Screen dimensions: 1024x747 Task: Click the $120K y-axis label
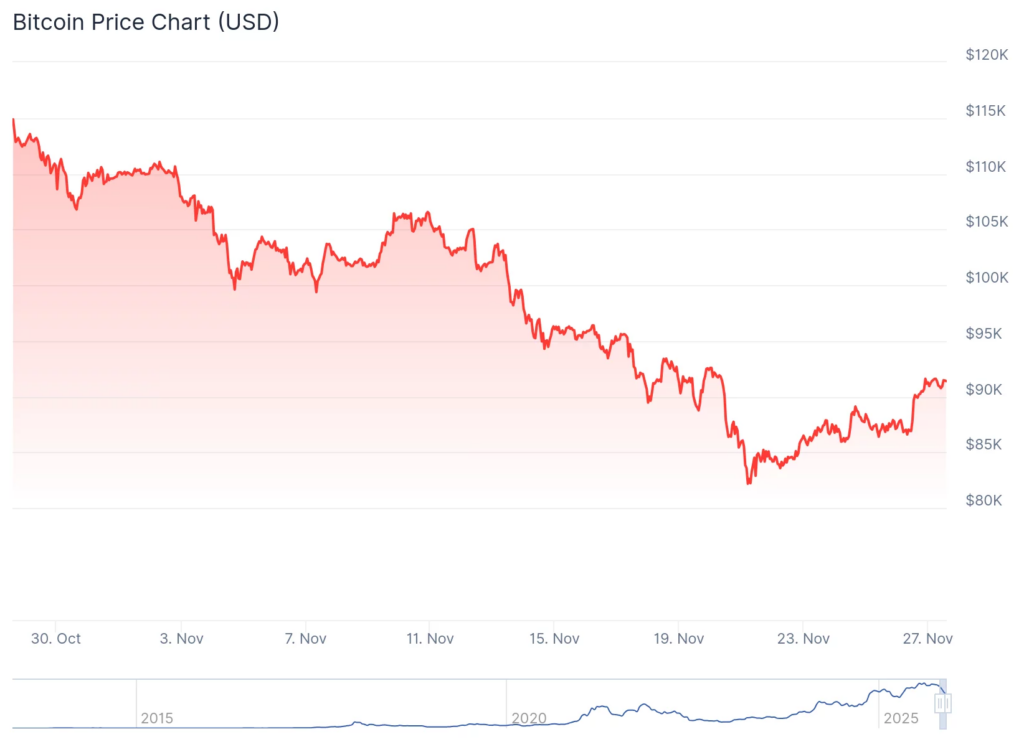(x=984, y=55)
